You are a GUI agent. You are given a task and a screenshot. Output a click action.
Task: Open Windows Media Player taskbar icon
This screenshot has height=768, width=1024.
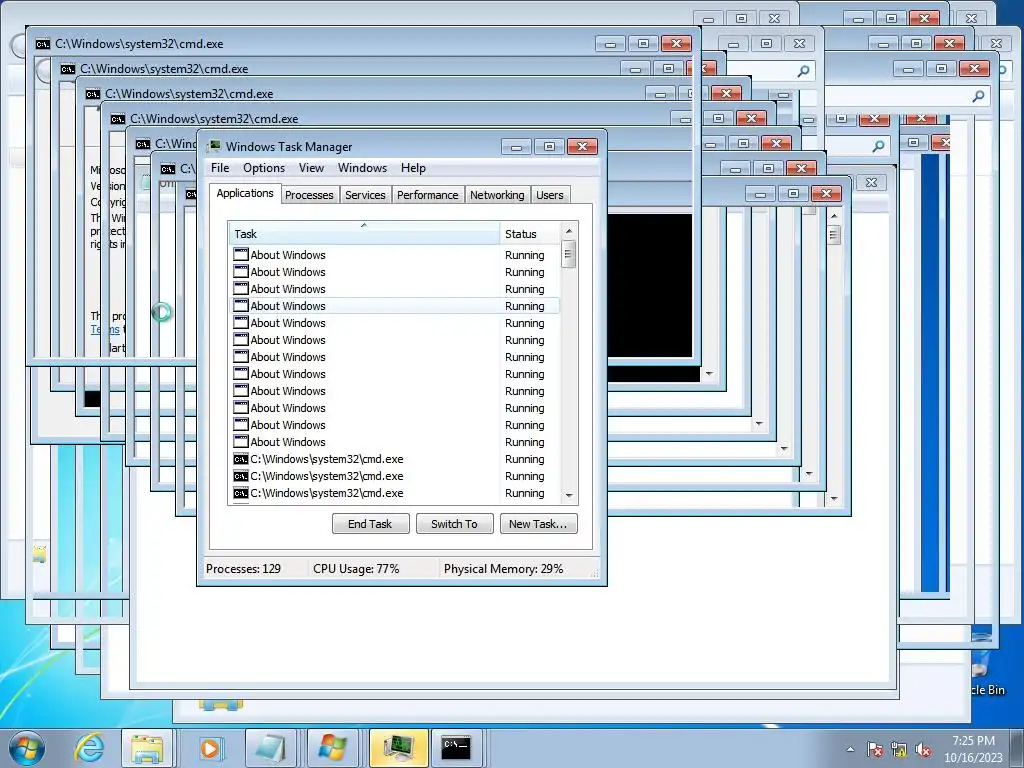coord(209,748)
